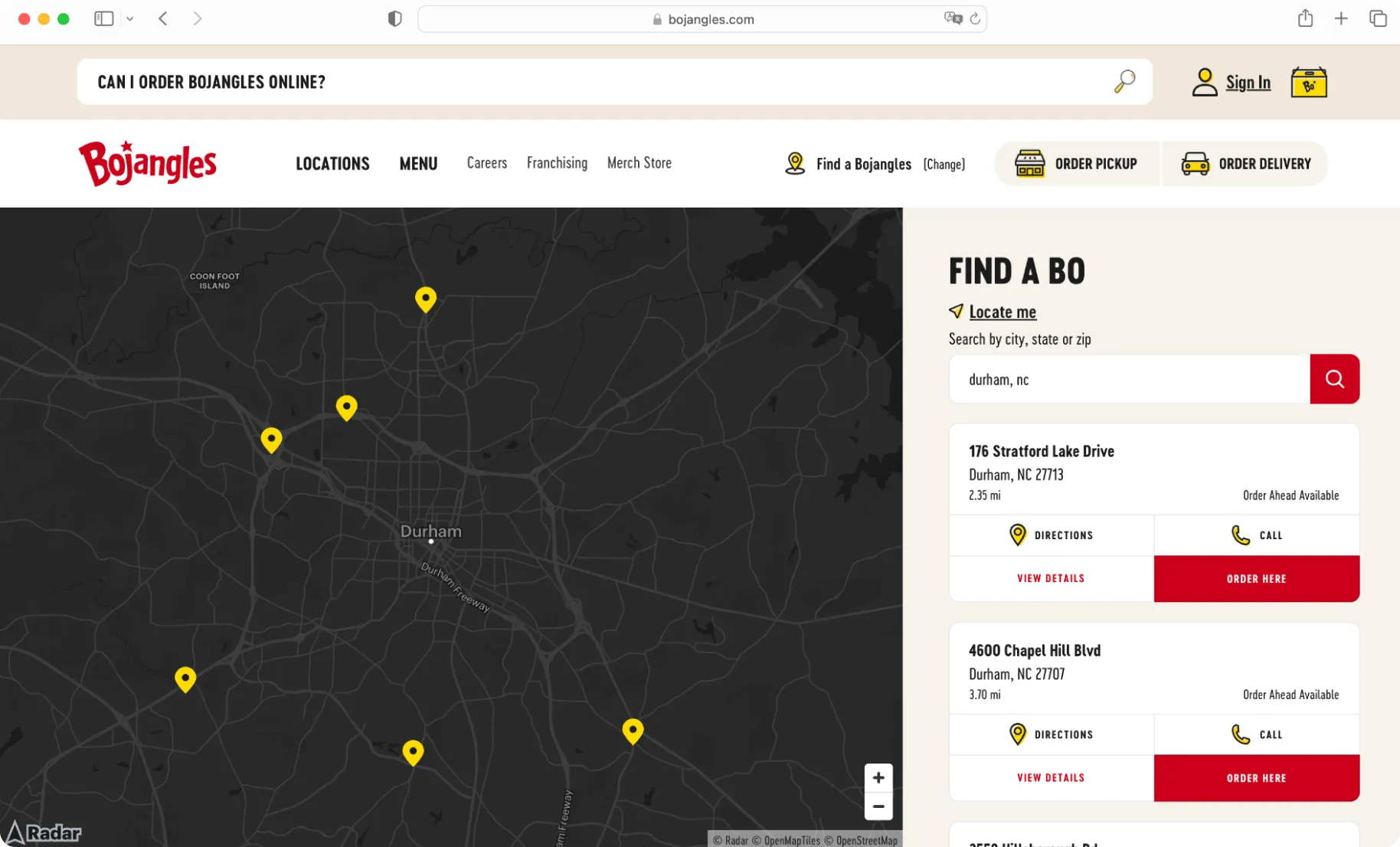Get DIRECTIONS for 4600 Chapel Hill Blvd
1400x847 pixels.
tap(1052, 734)
